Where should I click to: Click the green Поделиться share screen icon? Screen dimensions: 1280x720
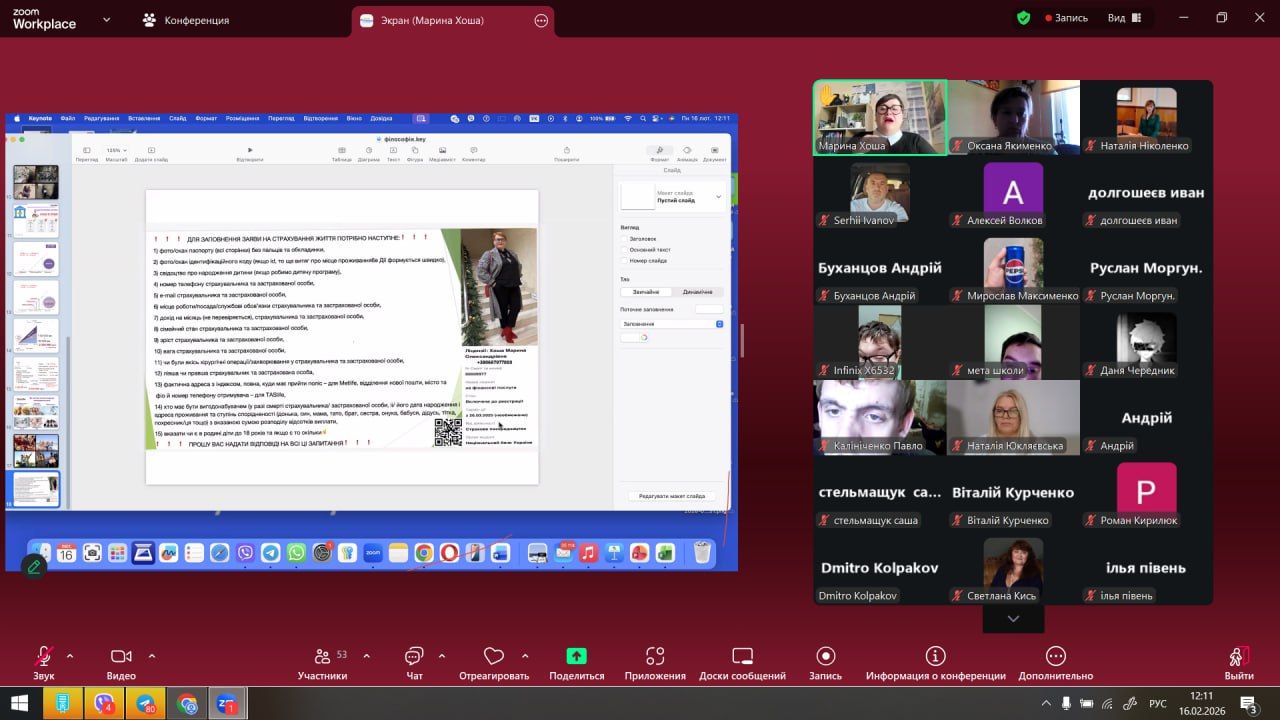coord(576,656)
